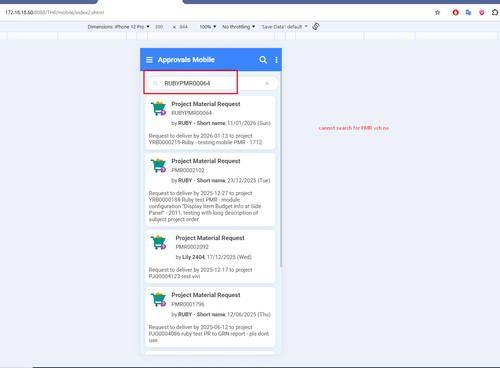The height and width of the screenshot is (368, 500).
Task: Click the description mentioning PJO0004123-test vivi
Action: click(x=200, y=273)
